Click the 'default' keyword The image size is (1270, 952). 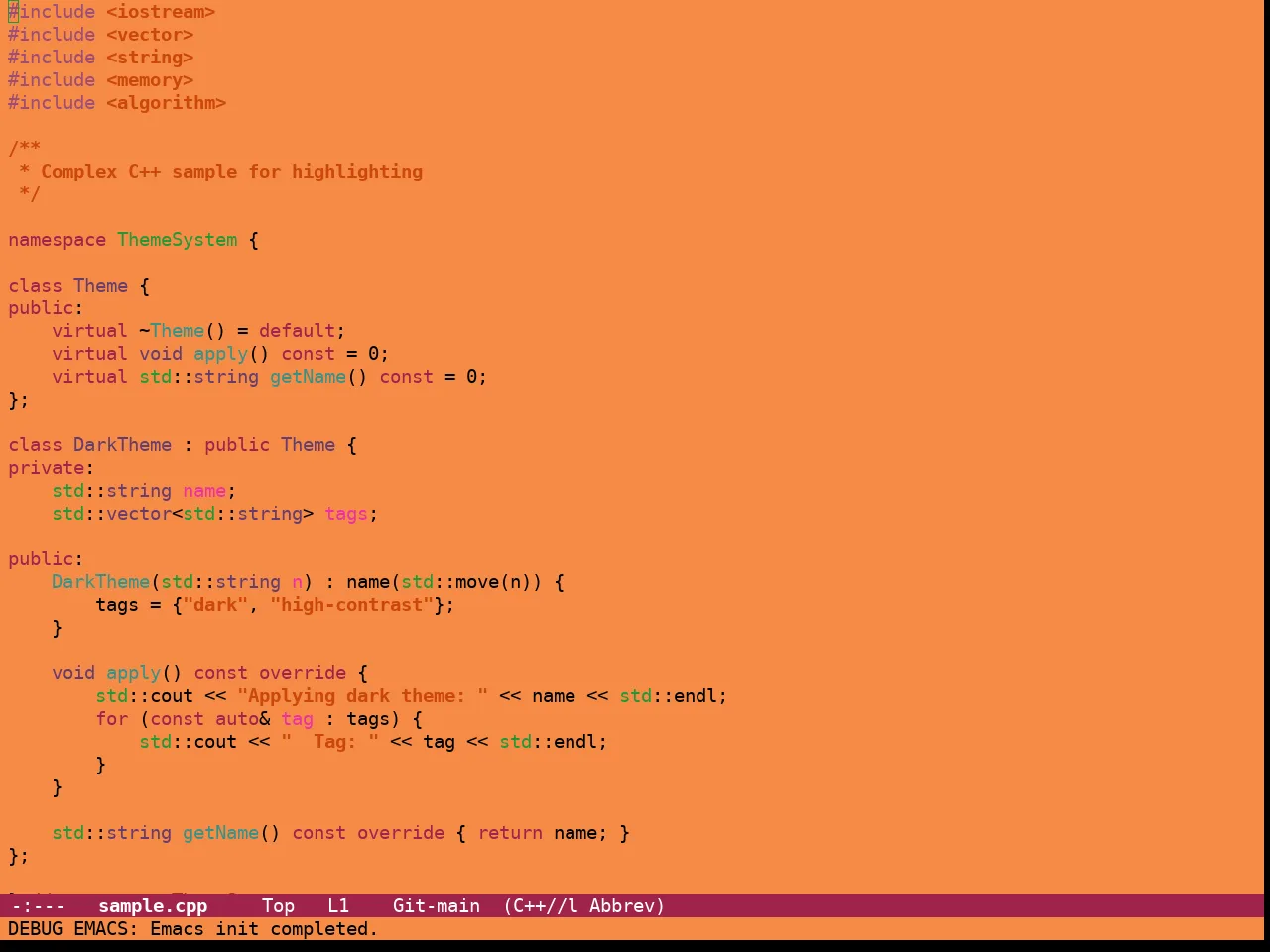pyautogui.click(x=298, y=331)
